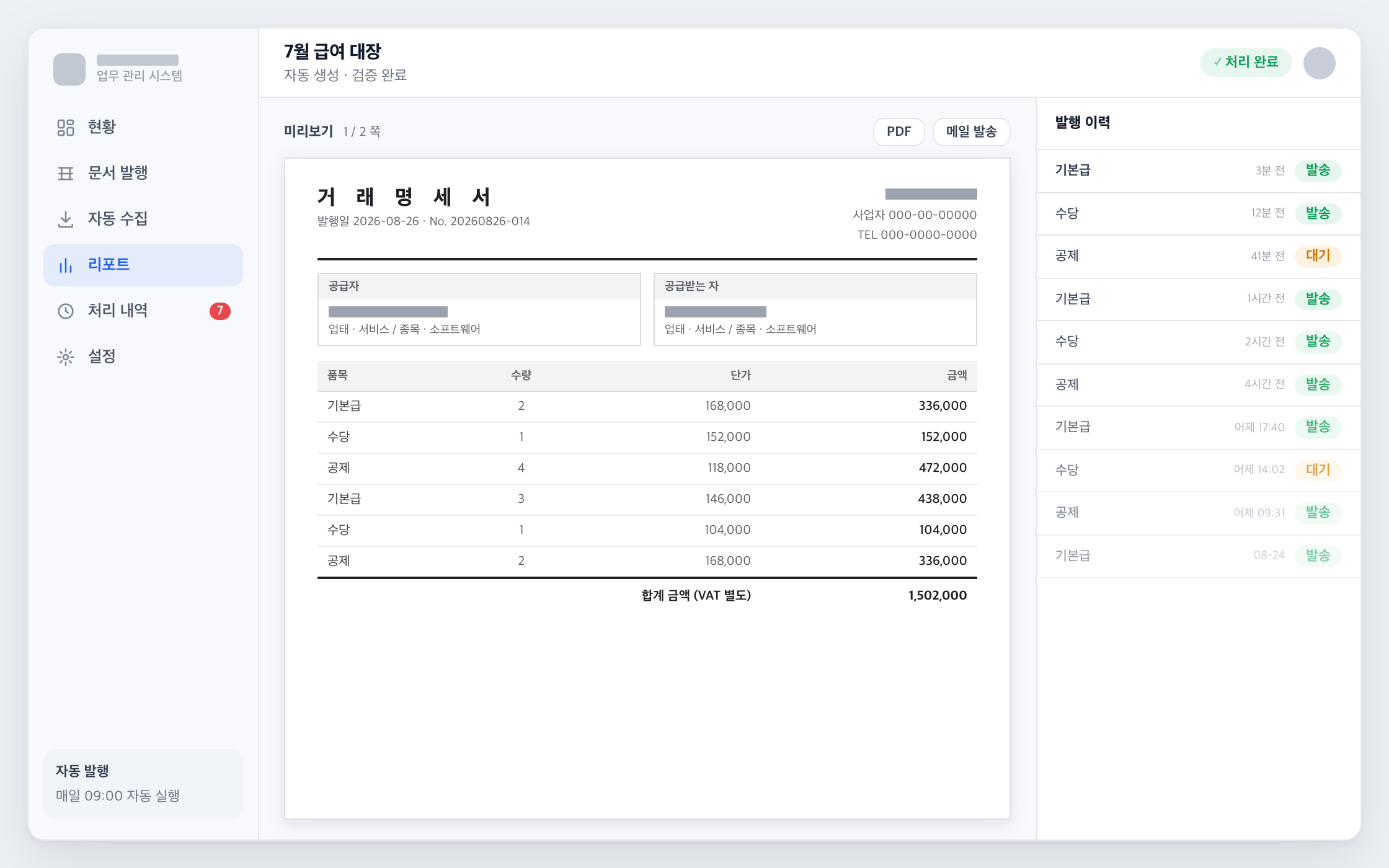Select 자동 수집 in sidebar
Viewport: 1389px width, 868px height.
143,219
